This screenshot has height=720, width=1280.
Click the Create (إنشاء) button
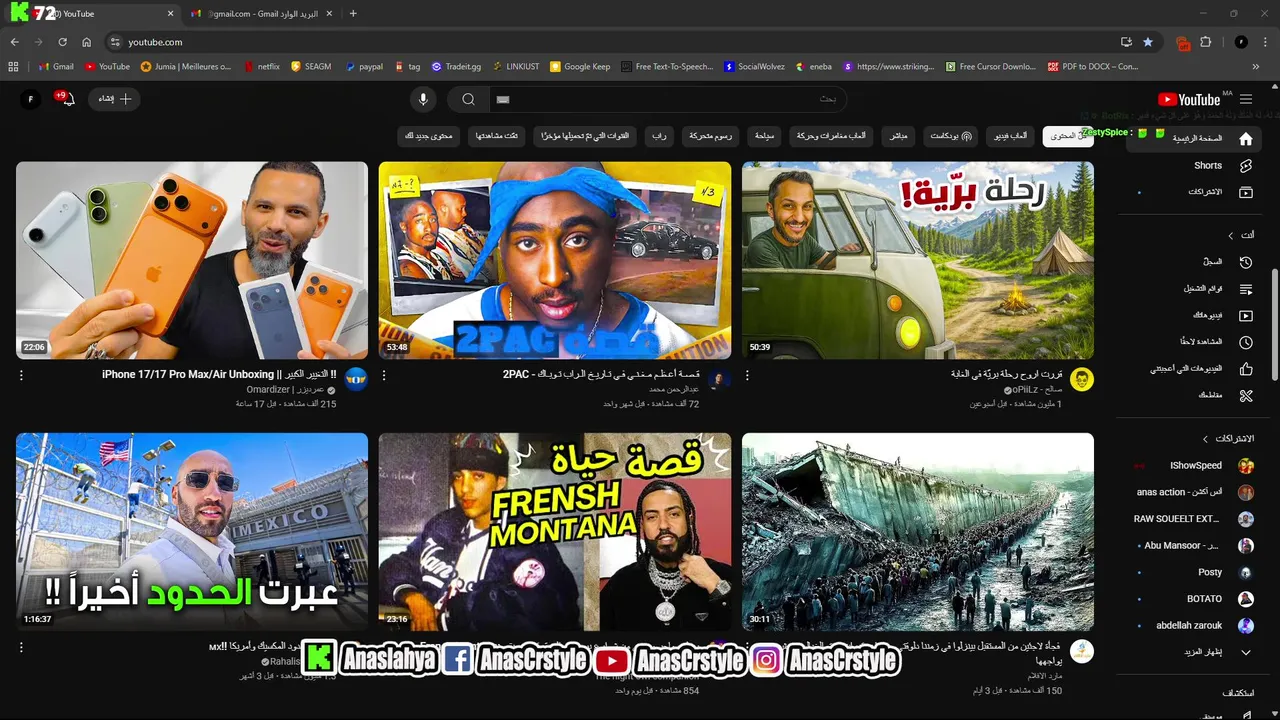(x=114, y=99)
